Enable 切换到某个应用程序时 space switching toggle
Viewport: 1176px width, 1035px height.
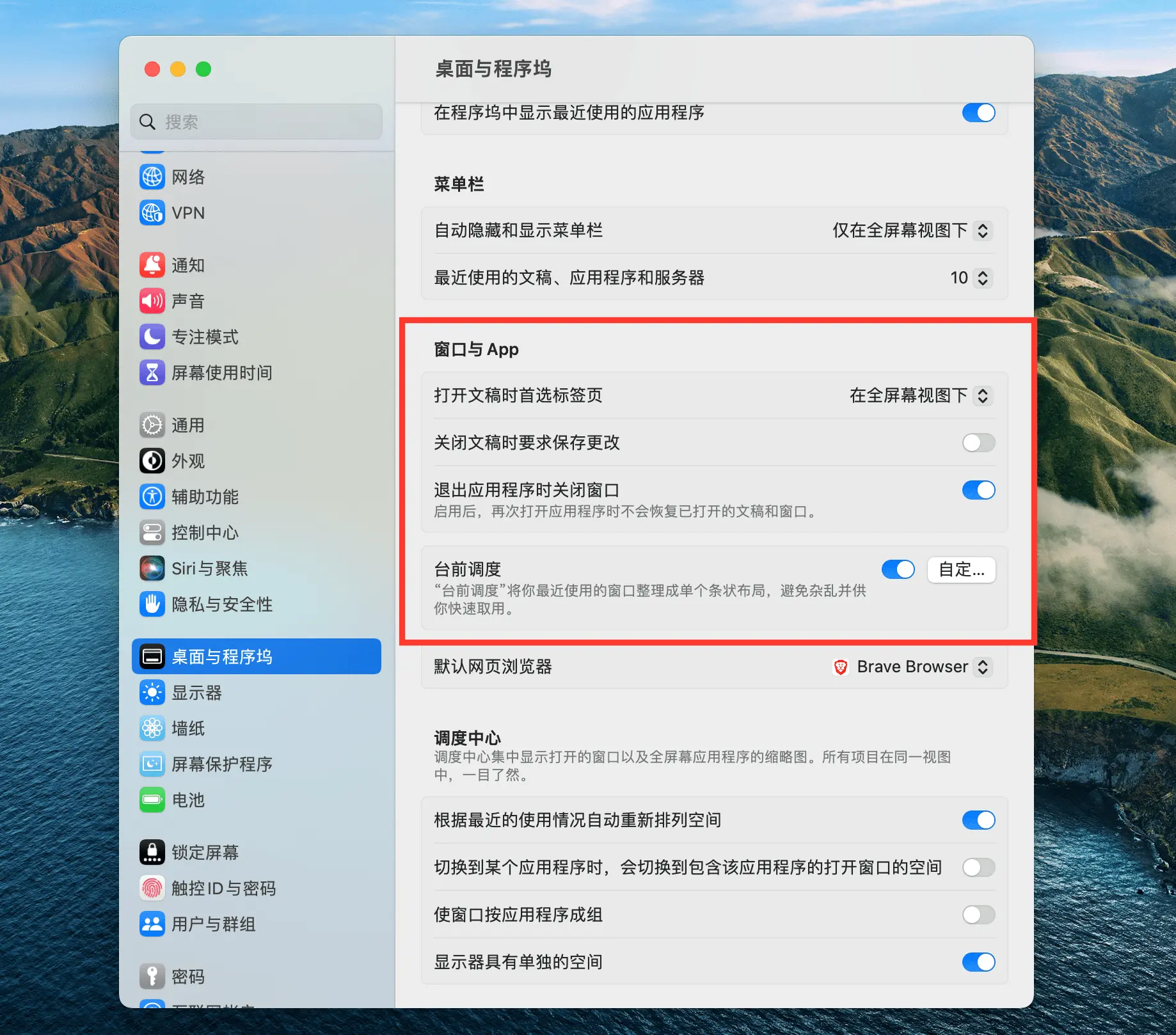979,867
